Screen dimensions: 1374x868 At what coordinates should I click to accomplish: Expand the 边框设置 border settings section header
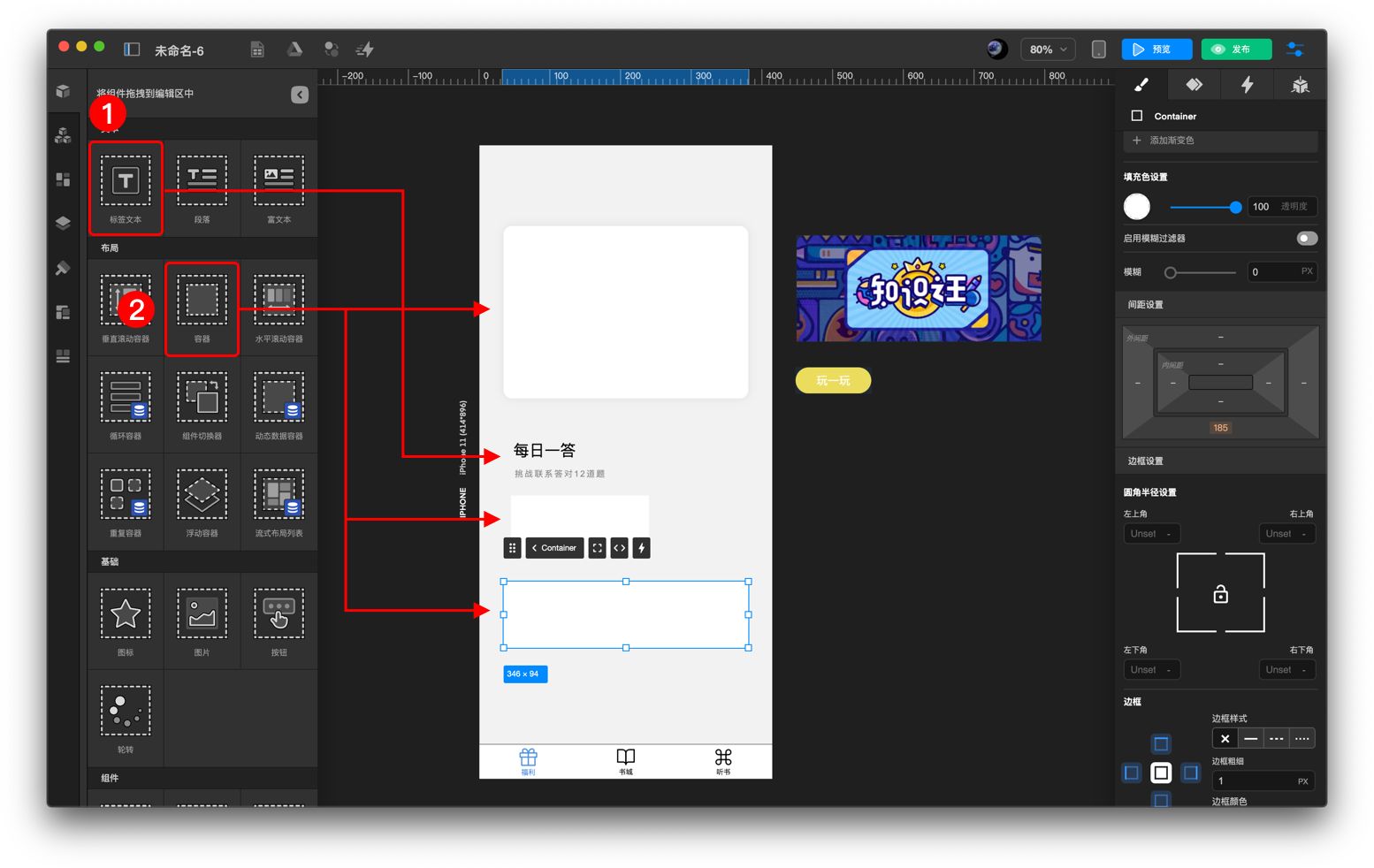click(1220, 461)
